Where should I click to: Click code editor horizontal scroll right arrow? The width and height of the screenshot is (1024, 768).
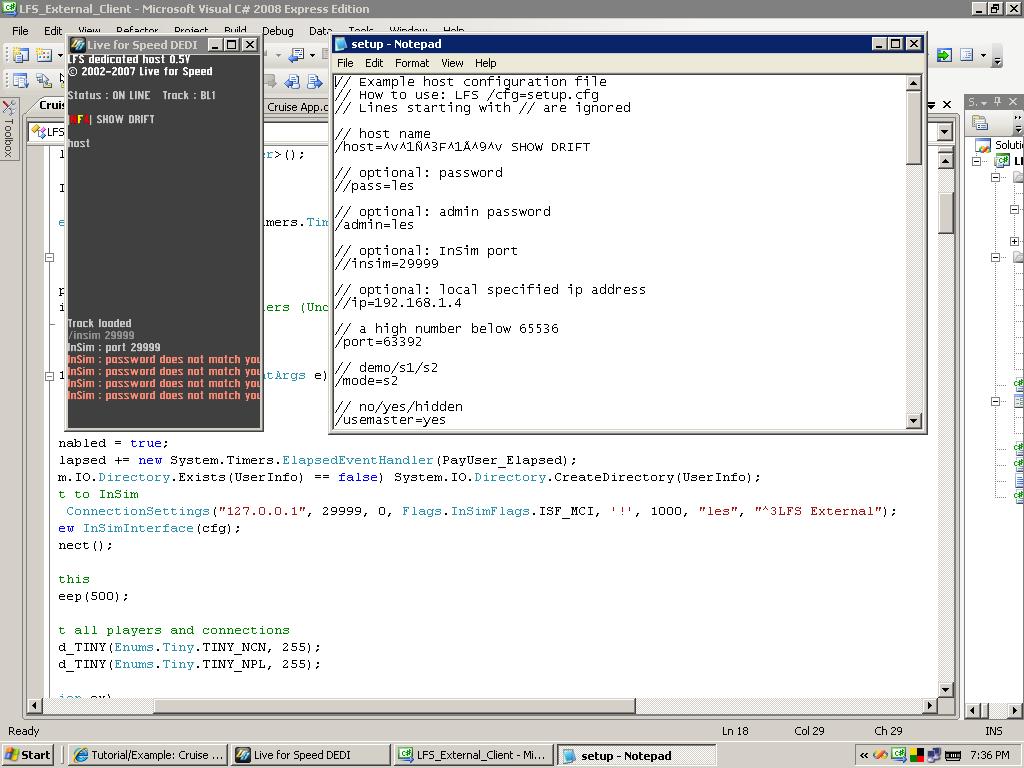click(x=930, y=706)
